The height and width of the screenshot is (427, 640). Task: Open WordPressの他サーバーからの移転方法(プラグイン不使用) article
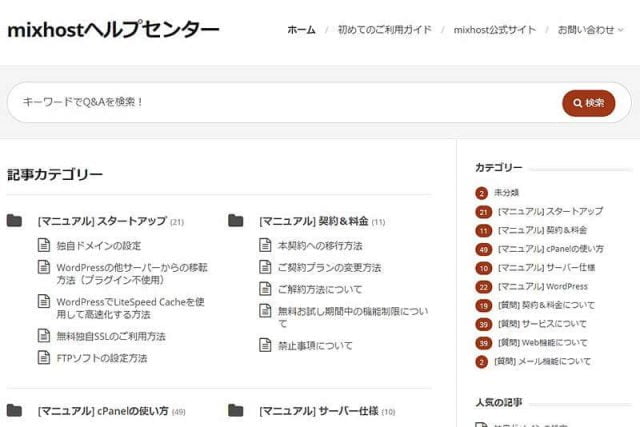tap(132, 274)
